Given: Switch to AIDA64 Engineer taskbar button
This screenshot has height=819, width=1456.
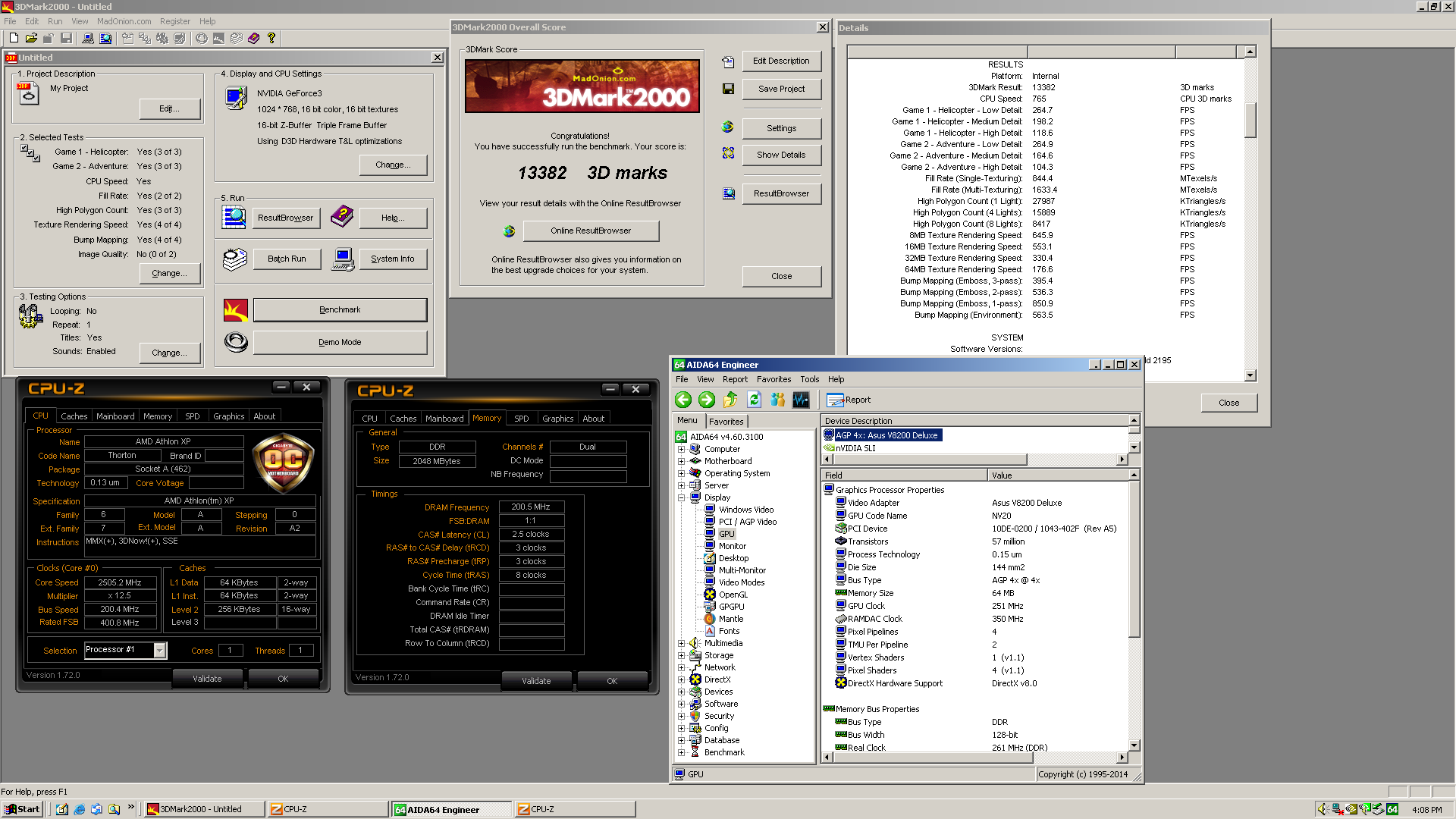Looking at the screenshot, I should pos(452,809).
